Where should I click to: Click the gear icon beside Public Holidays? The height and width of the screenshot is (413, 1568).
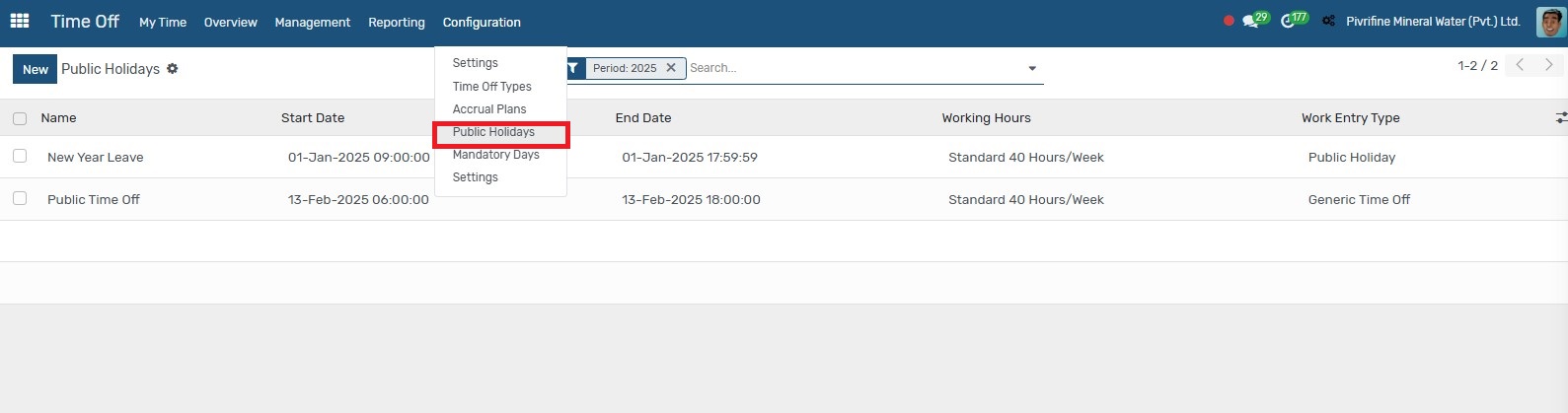tap(173, 69)
